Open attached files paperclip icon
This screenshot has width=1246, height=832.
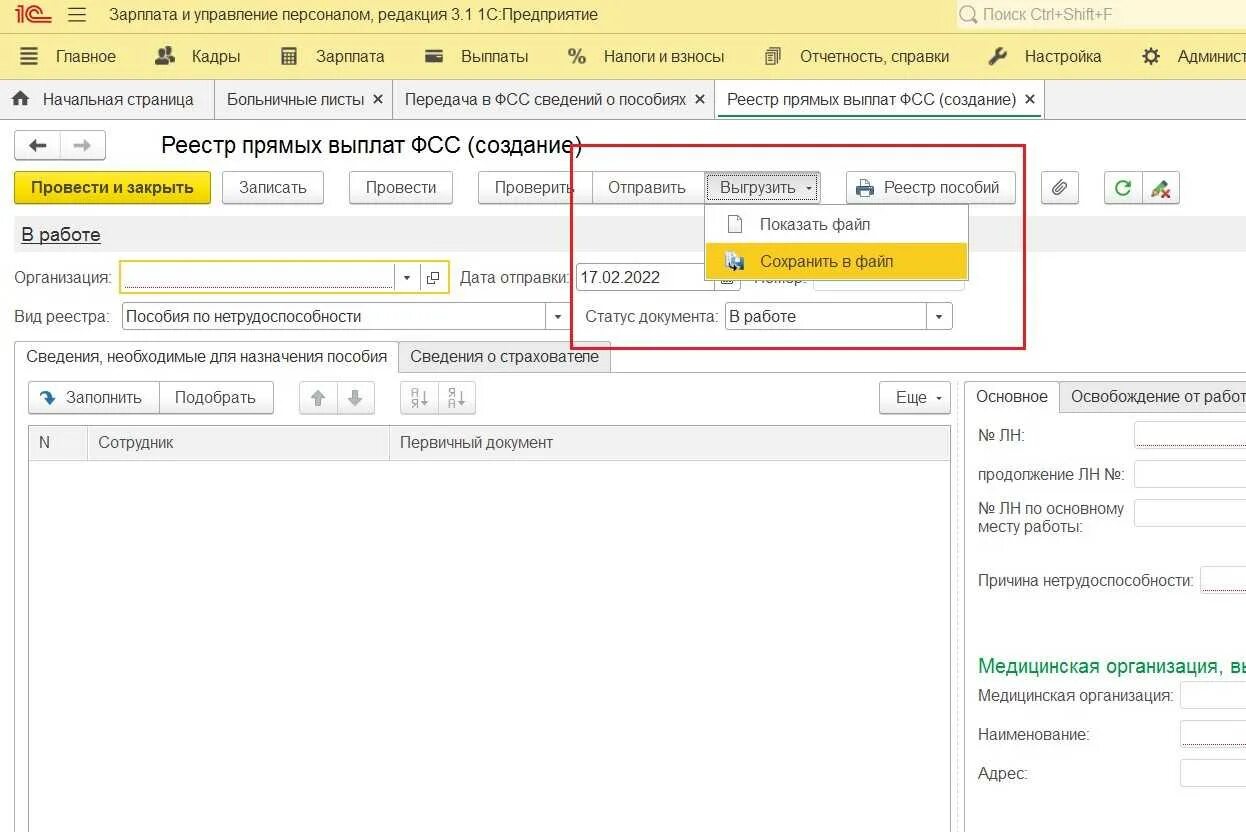(1060, 187)
